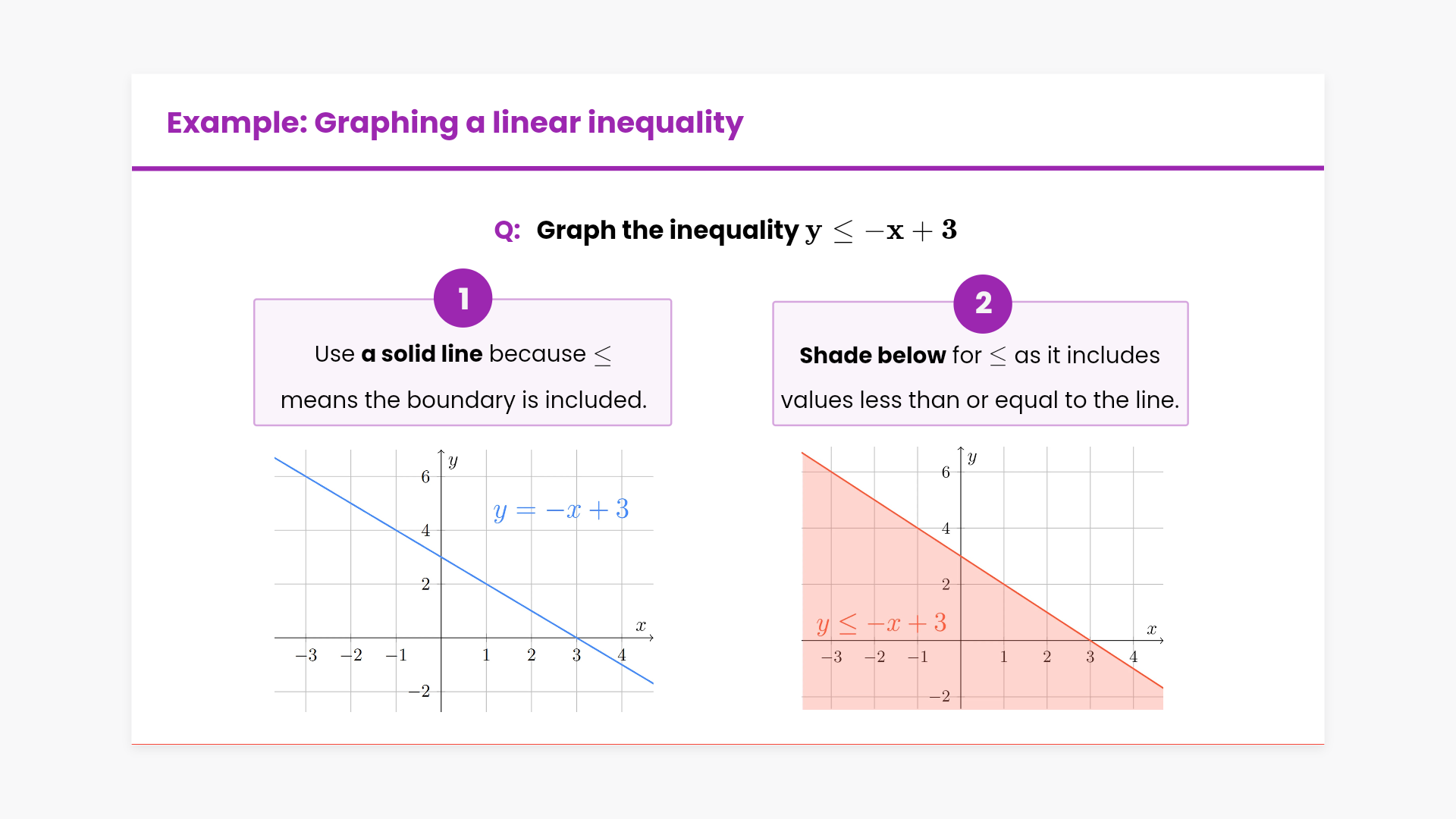The width and height of the screenshot is (1456, 819).
Task: Click the purple step 1 number badge
Action: [x=463, y=298]
